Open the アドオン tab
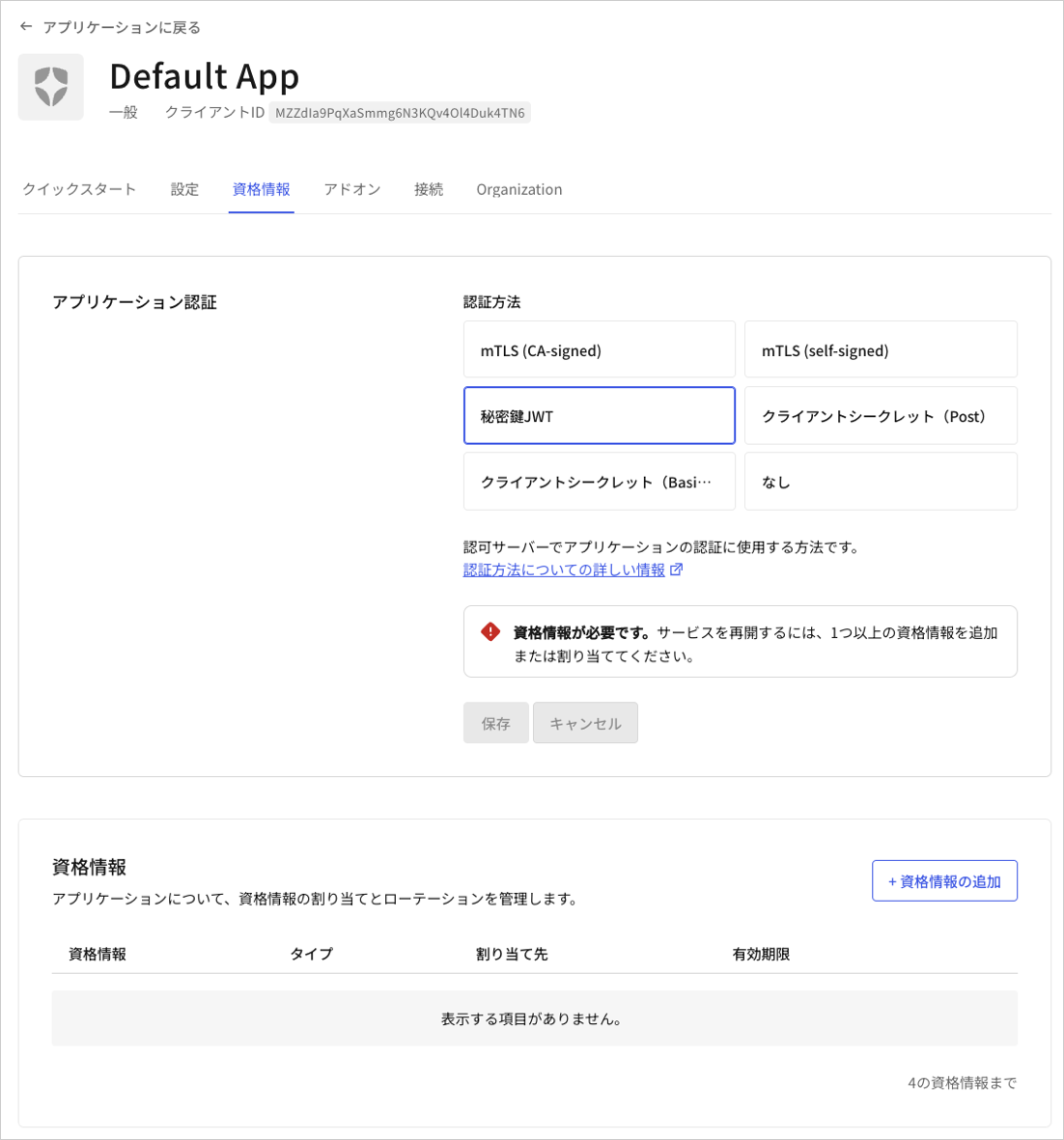The image size is (1064, 1140). point(351,189)
